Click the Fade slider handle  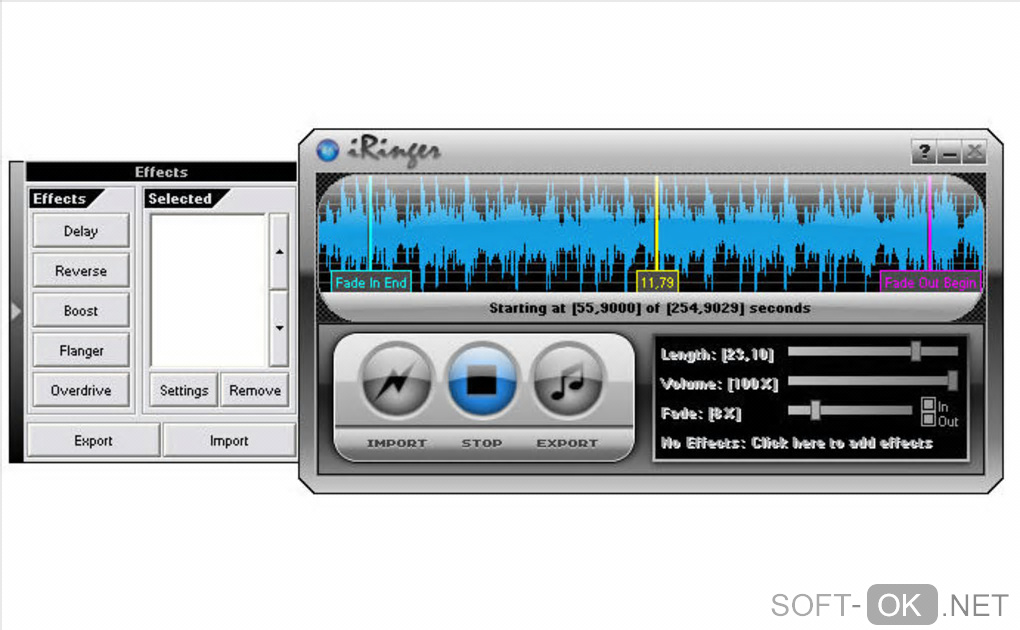click(814, 410)
